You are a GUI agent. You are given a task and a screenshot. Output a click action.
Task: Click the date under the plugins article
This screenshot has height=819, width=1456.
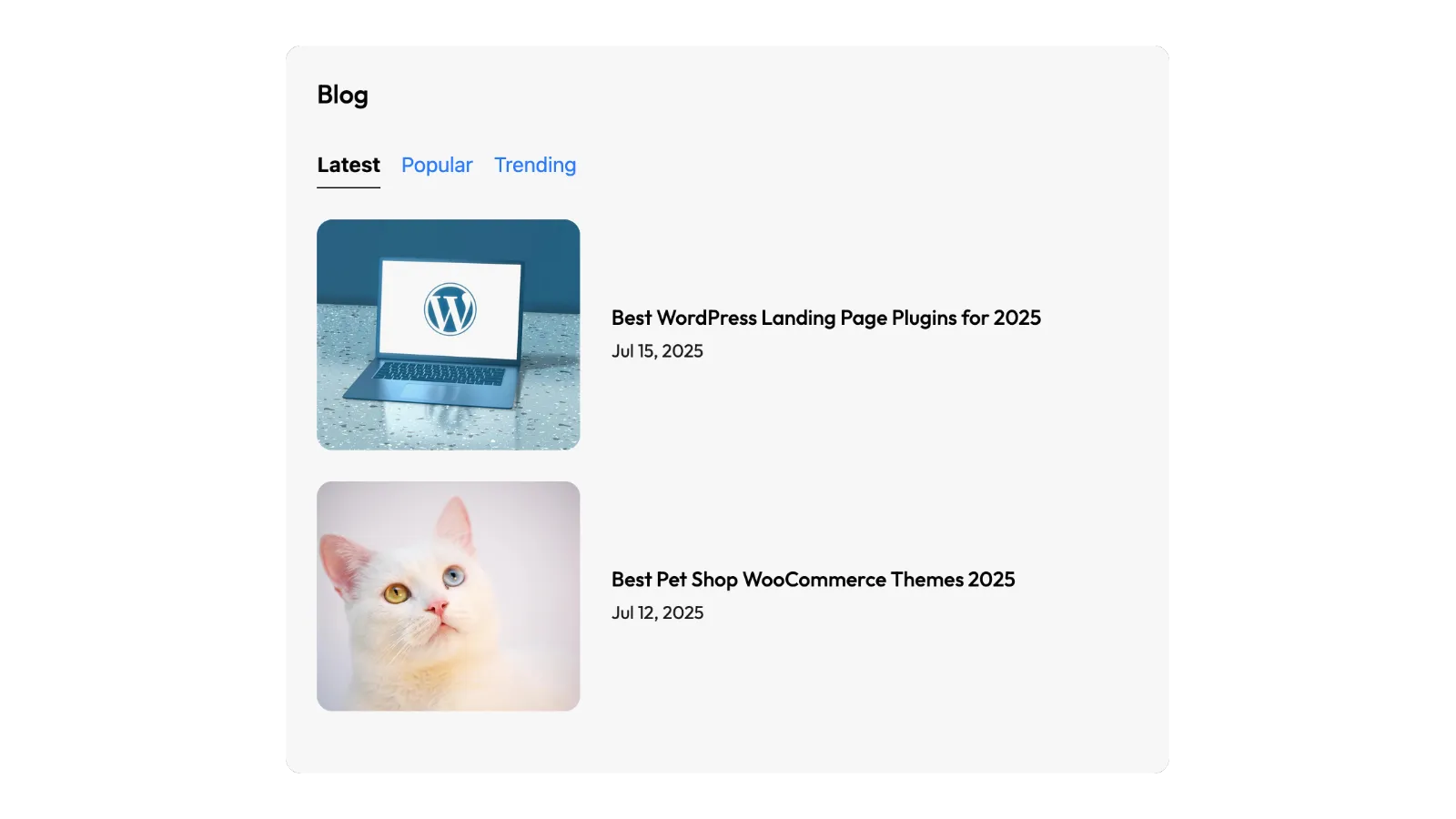657,351
